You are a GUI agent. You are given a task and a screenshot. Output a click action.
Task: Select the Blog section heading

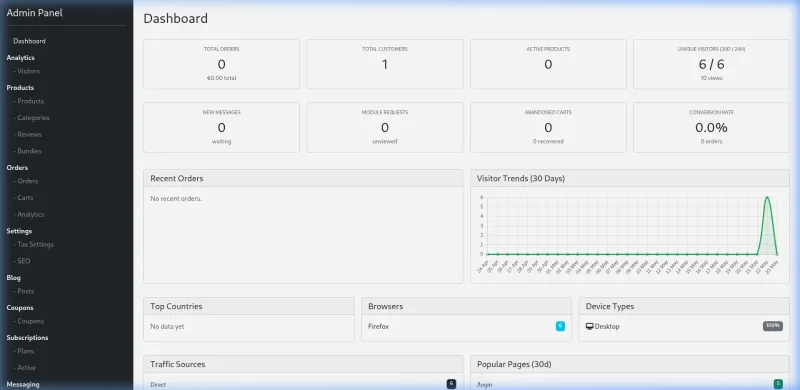[14, 278]
